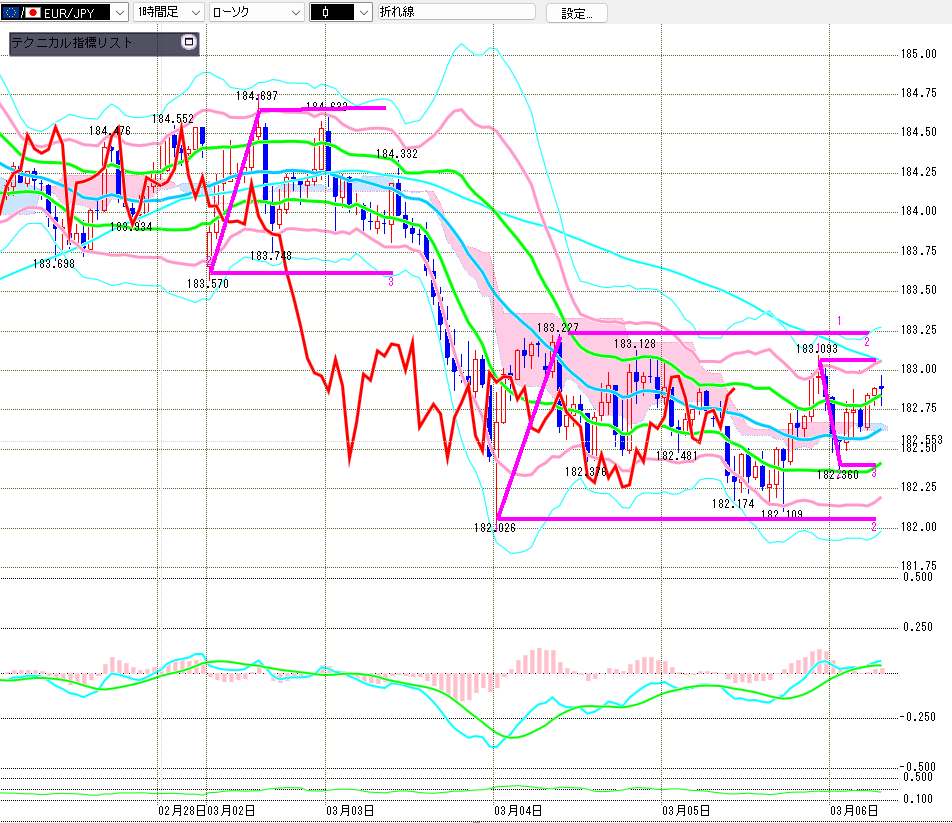Select the 182.026 low price label
952x823 pixels.
[494, 527]
